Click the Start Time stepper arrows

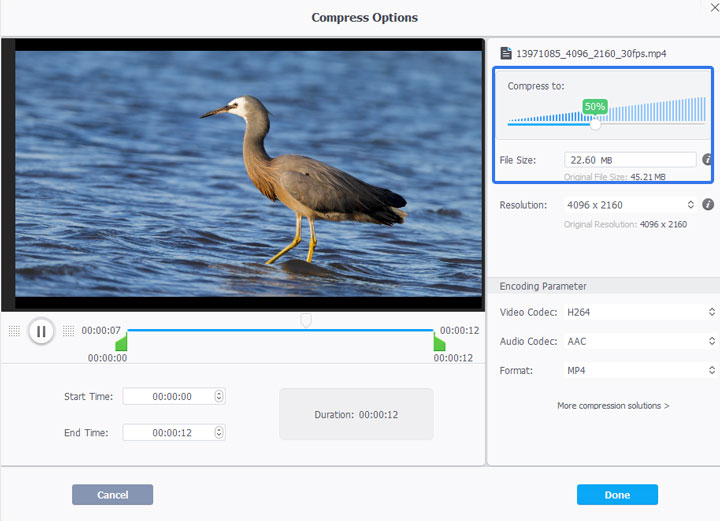point(219,396)
